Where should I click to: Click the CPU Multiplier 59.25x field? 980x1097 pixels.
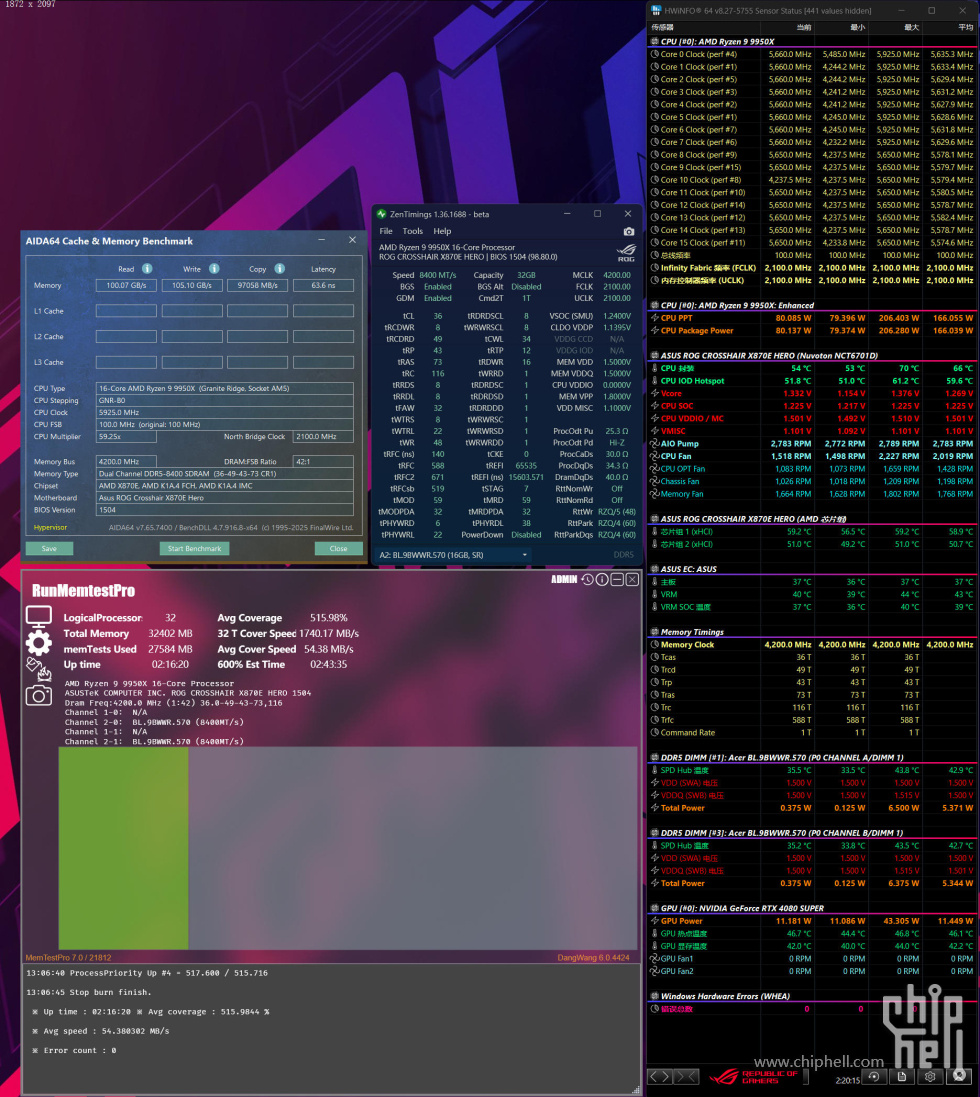(126, 437)
